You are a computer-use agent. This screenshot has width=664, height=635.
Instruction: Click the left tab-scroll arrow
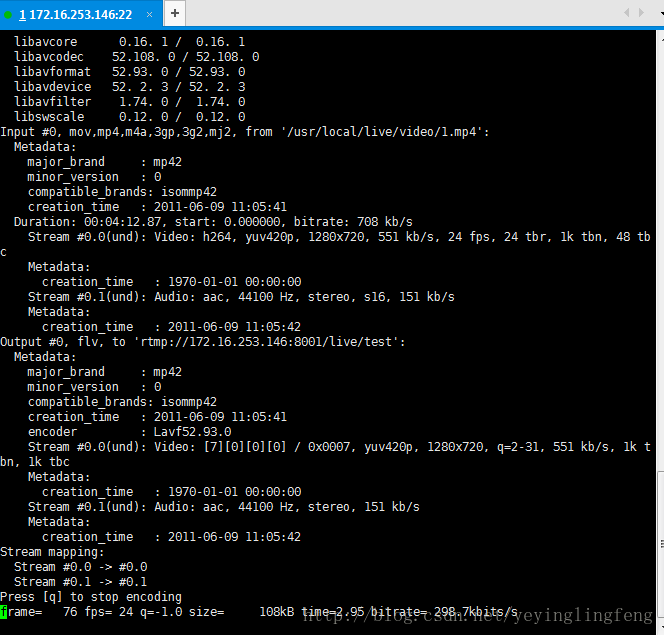point(627,13)
